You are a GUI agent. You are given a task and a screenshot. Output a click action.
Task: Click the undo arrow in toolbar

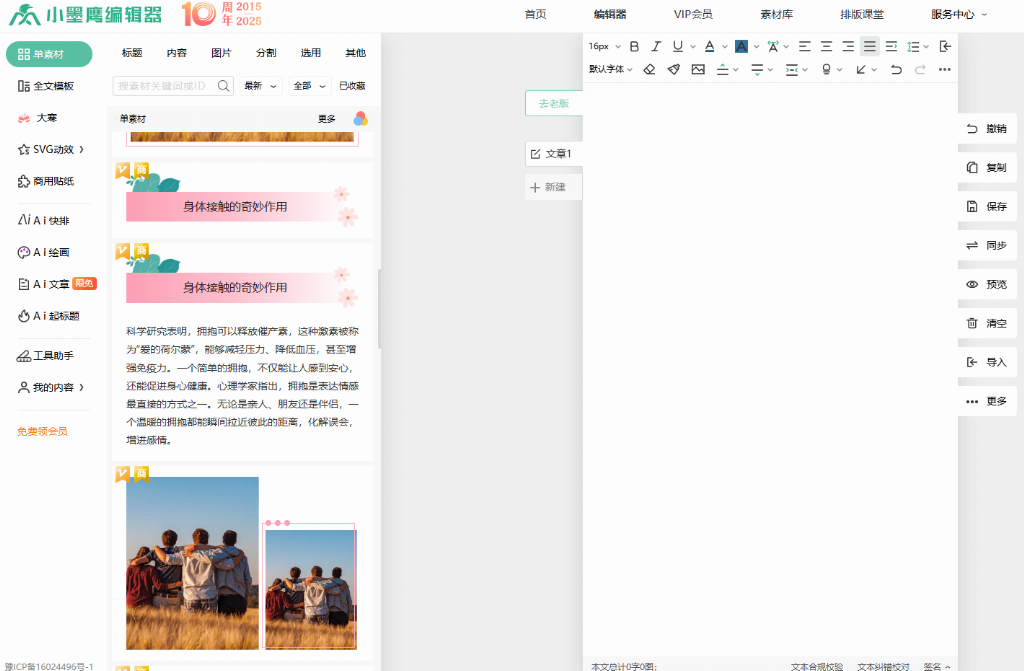896,69
